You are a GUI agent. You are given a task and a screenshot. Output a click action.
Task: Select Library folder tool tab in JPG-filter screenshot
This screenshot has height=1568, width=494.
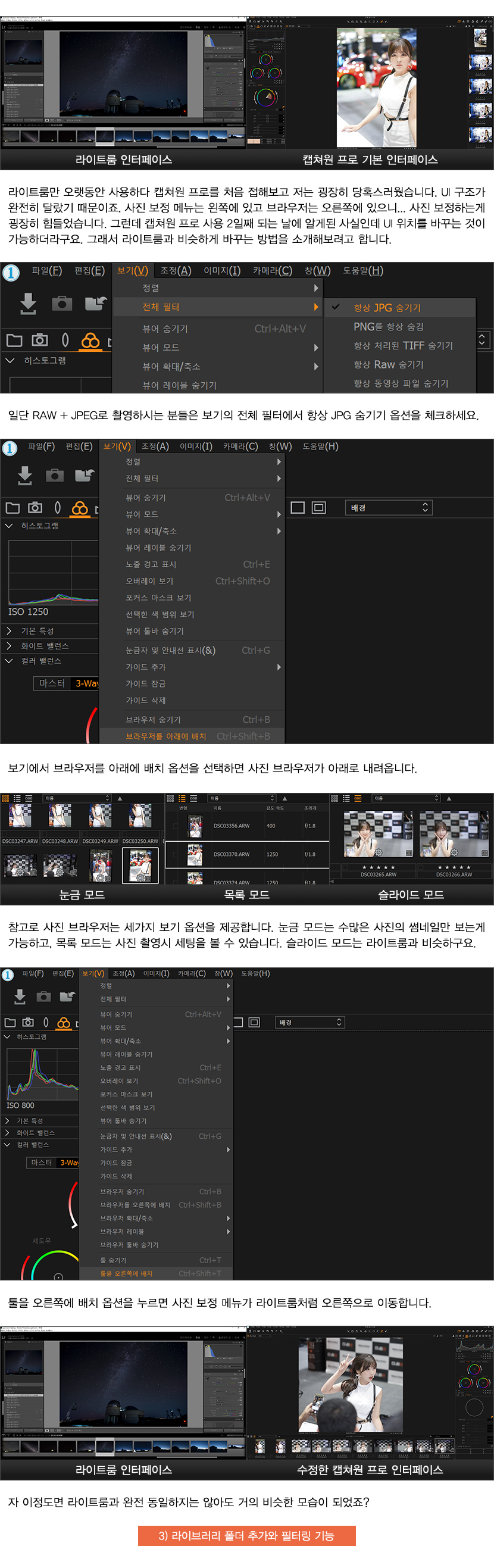pyautogui.click(x=14, y=341)
